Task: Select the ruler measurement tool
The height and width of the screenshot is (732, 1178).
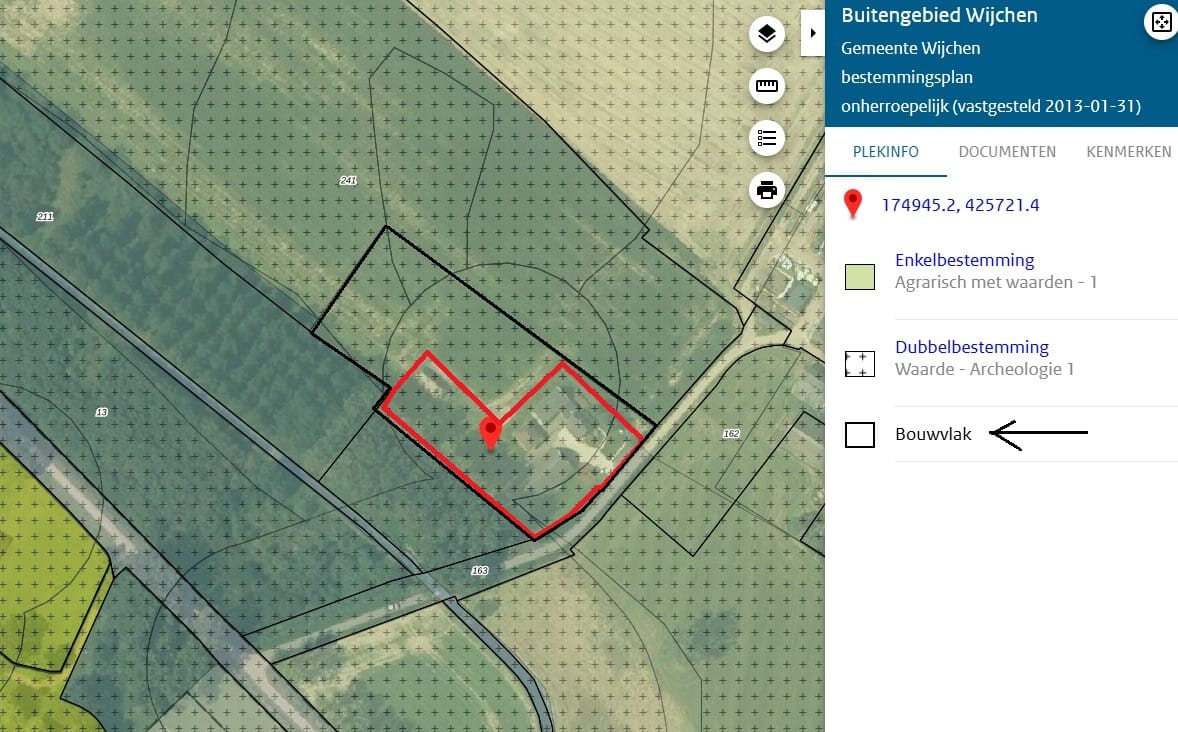Action: (766, 86)
